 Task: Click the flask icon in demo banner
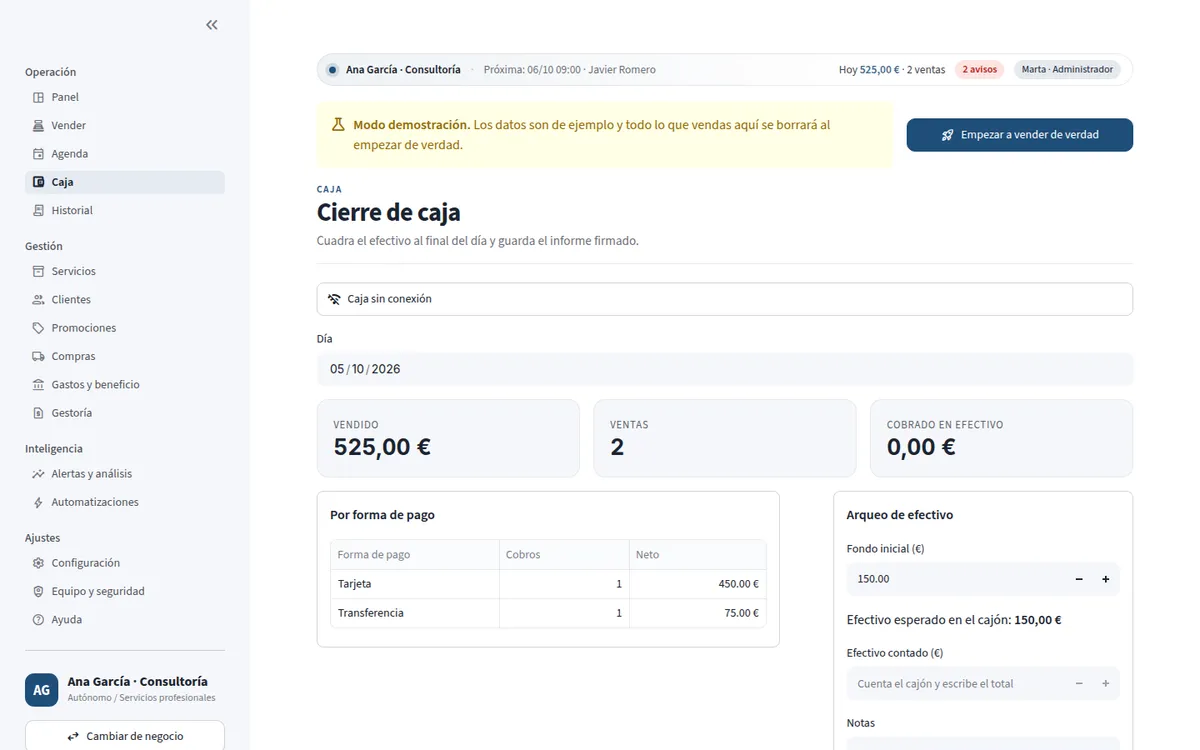[x=338, y=125]
